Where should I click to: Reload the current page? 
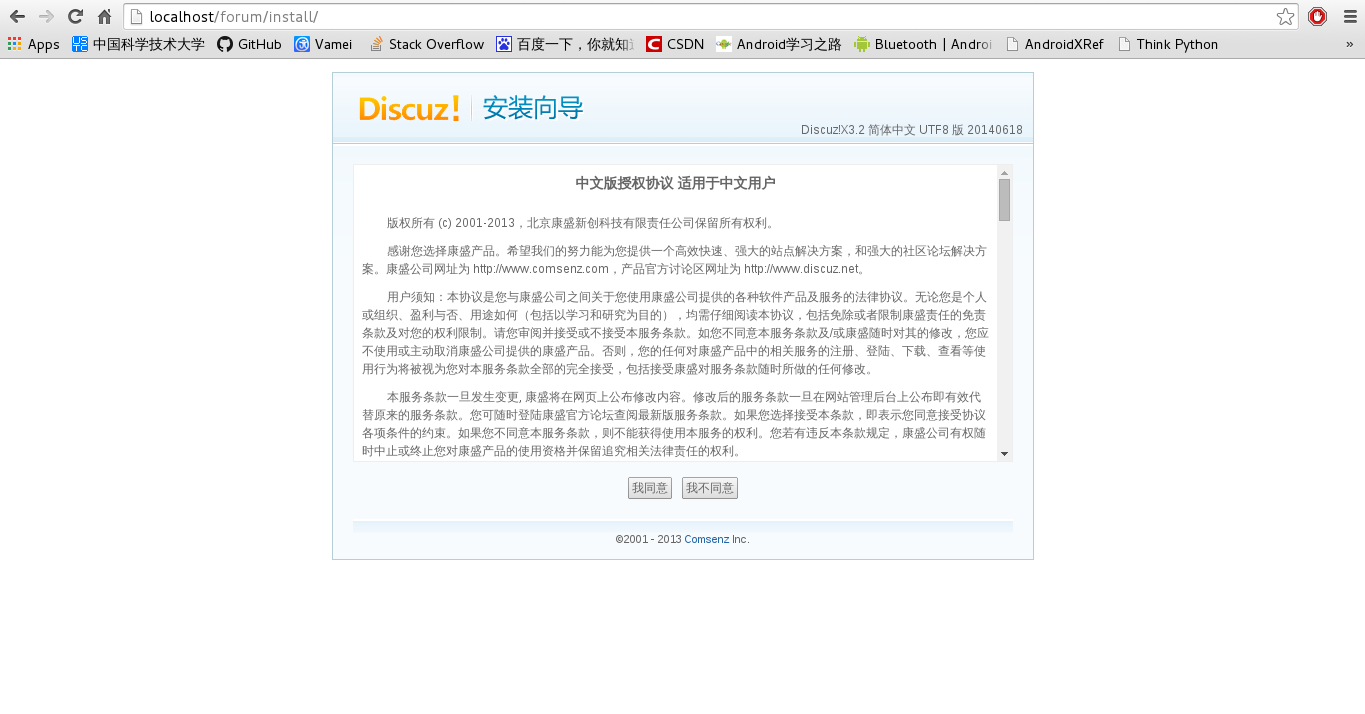pyautogui.click(x=75, y=16)
